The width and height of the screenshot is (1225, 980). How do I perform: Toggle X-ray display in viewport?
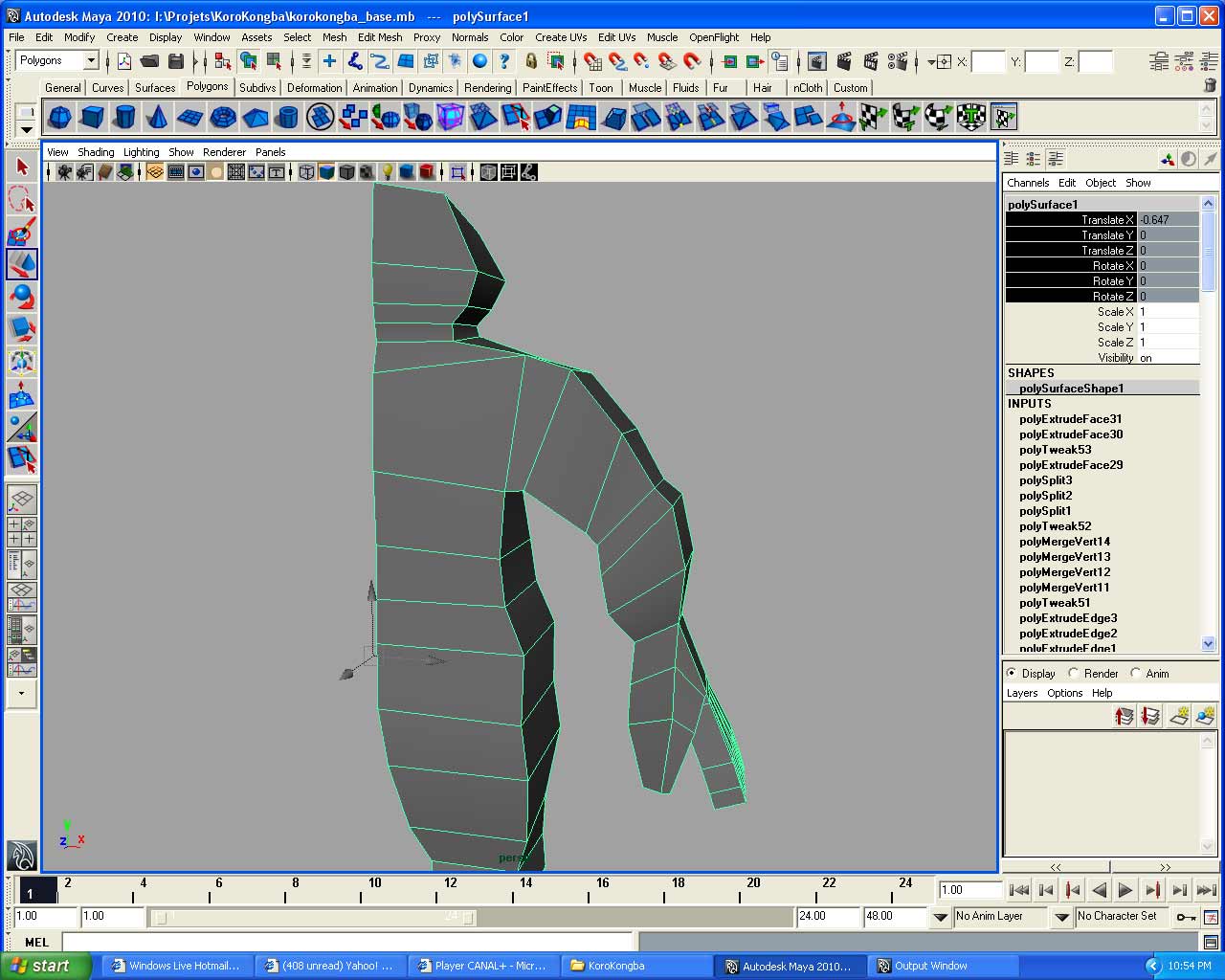(488, 172)
